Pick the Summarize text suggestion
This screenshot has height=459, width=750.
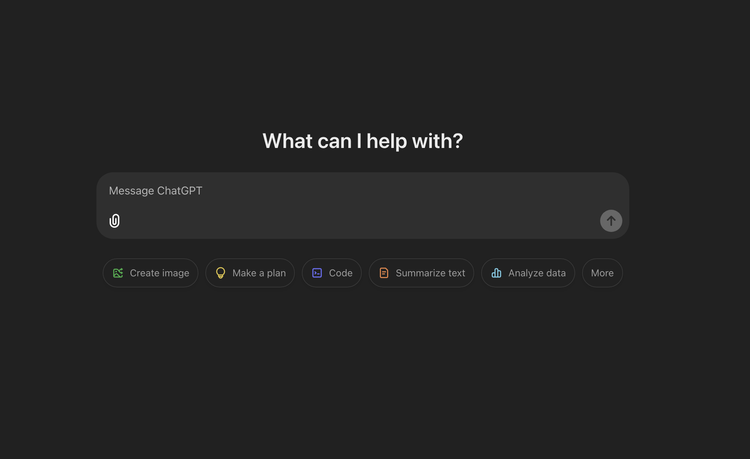[x=421, y=273]
